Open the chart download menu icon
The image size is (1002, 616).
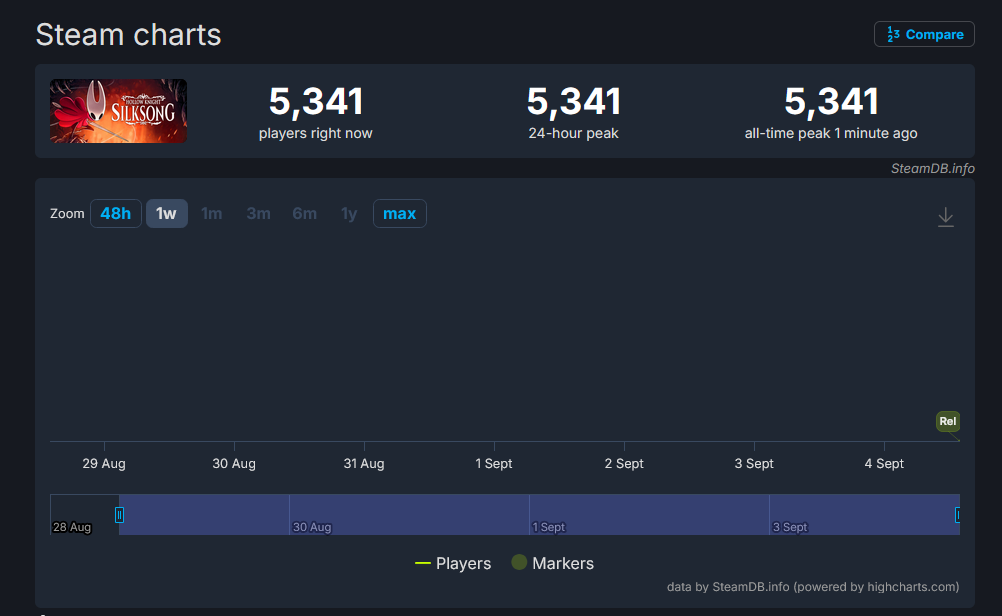(946, 217)
